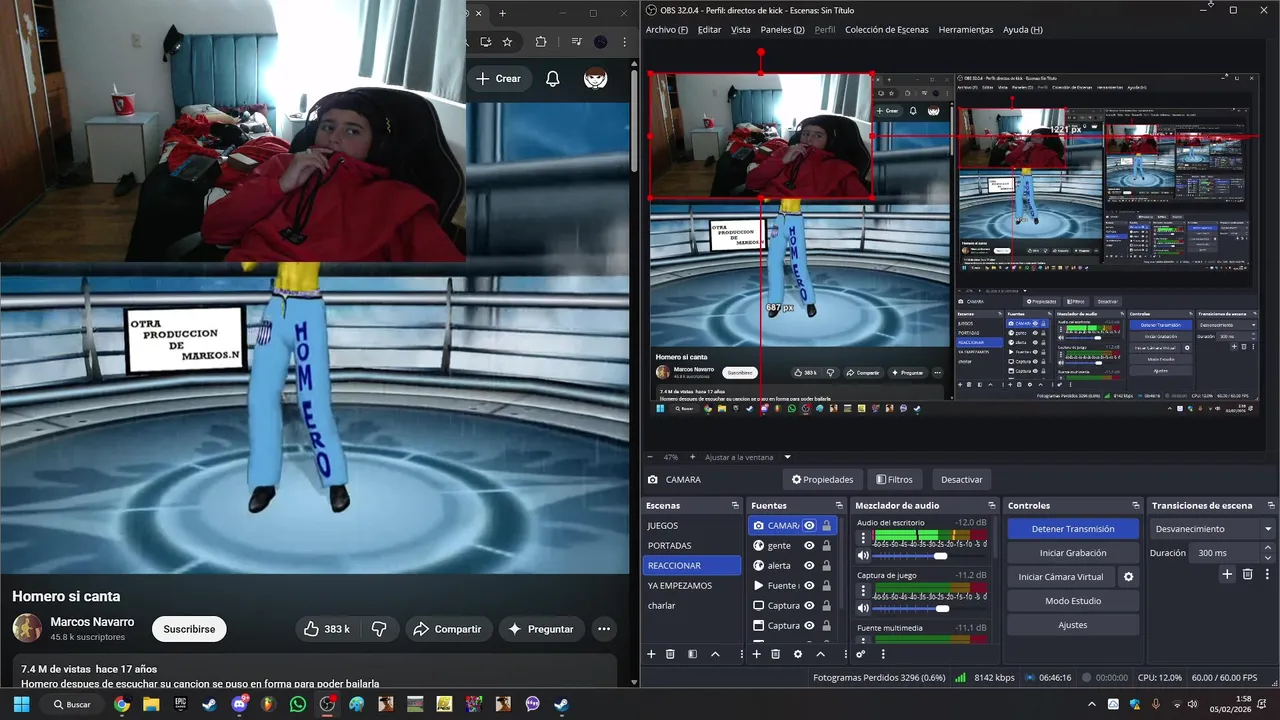Open the Vista menu

740,30
